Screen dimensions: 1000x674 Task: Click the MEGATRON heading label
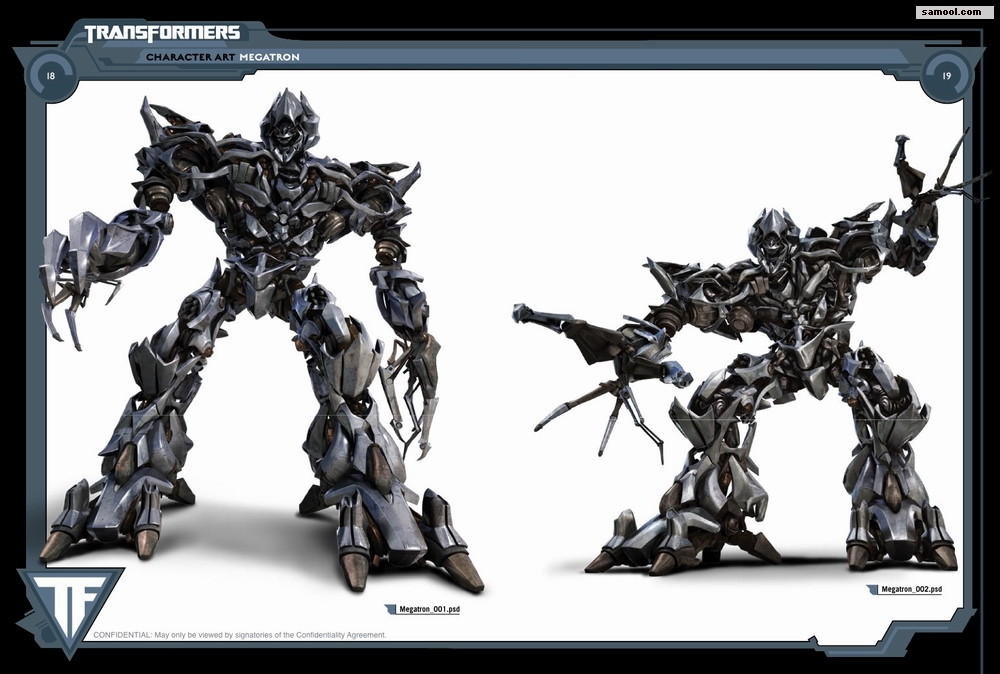tap(269, 57)
